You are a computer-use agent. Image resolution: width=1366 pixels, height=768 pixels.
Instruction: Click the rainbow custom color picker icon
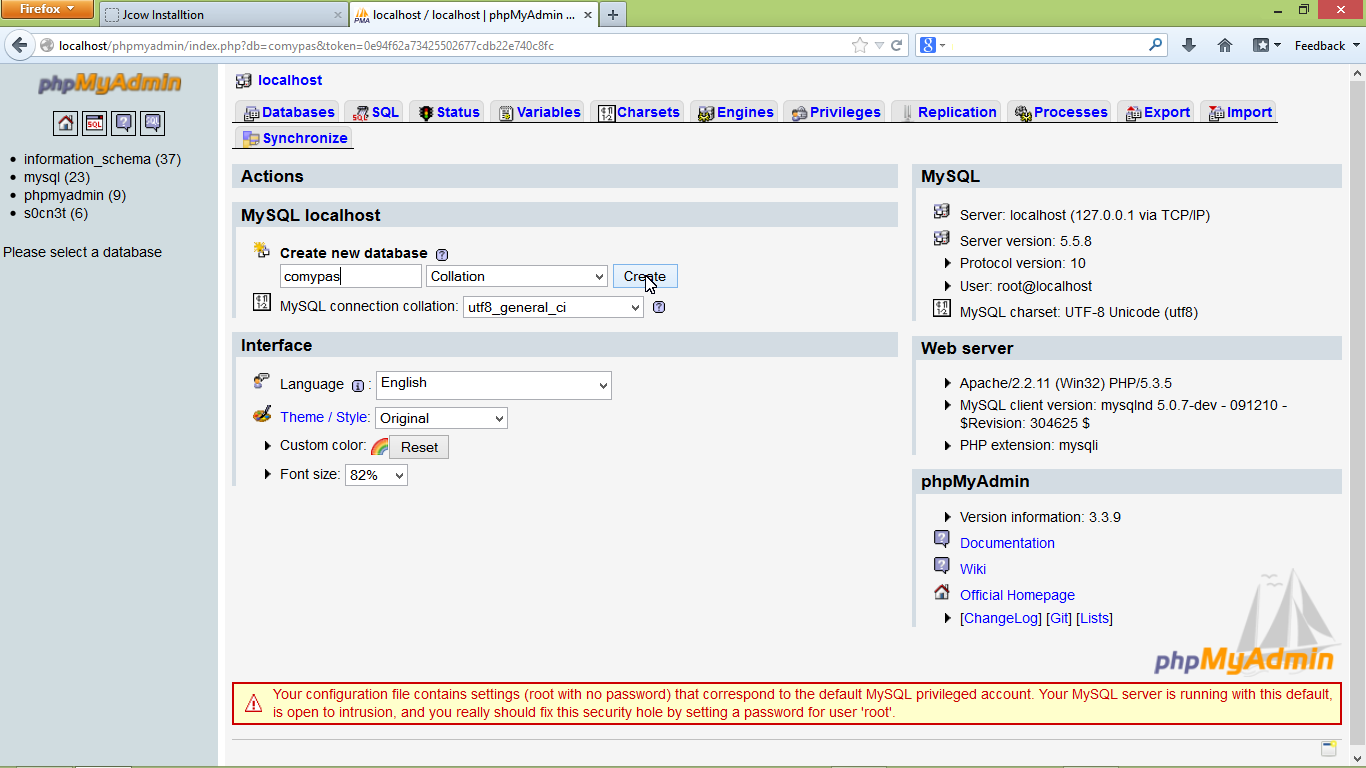pos(379,447)
